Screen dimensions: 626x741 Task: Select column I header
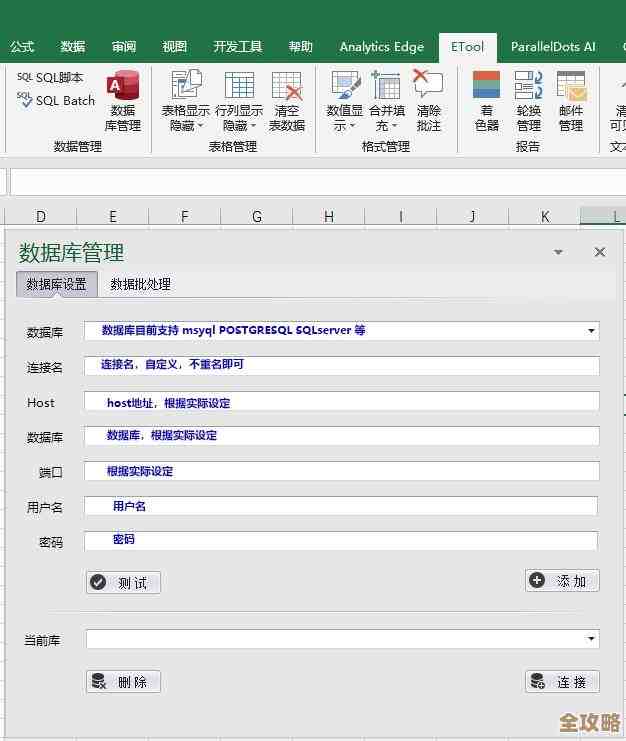pos(401,216)
